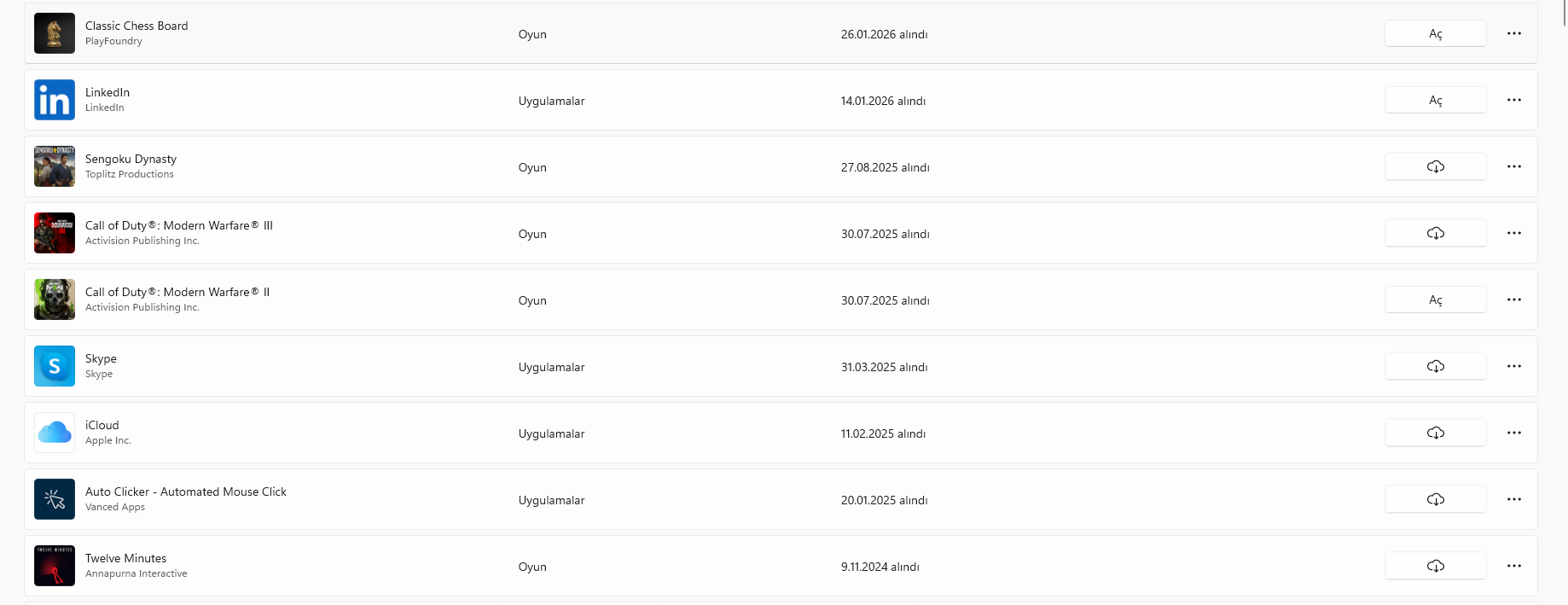Click the Sengoku Dynasty game thumbnail
Viewport: 1568px width, 605px height.
(x=55, y=166)
